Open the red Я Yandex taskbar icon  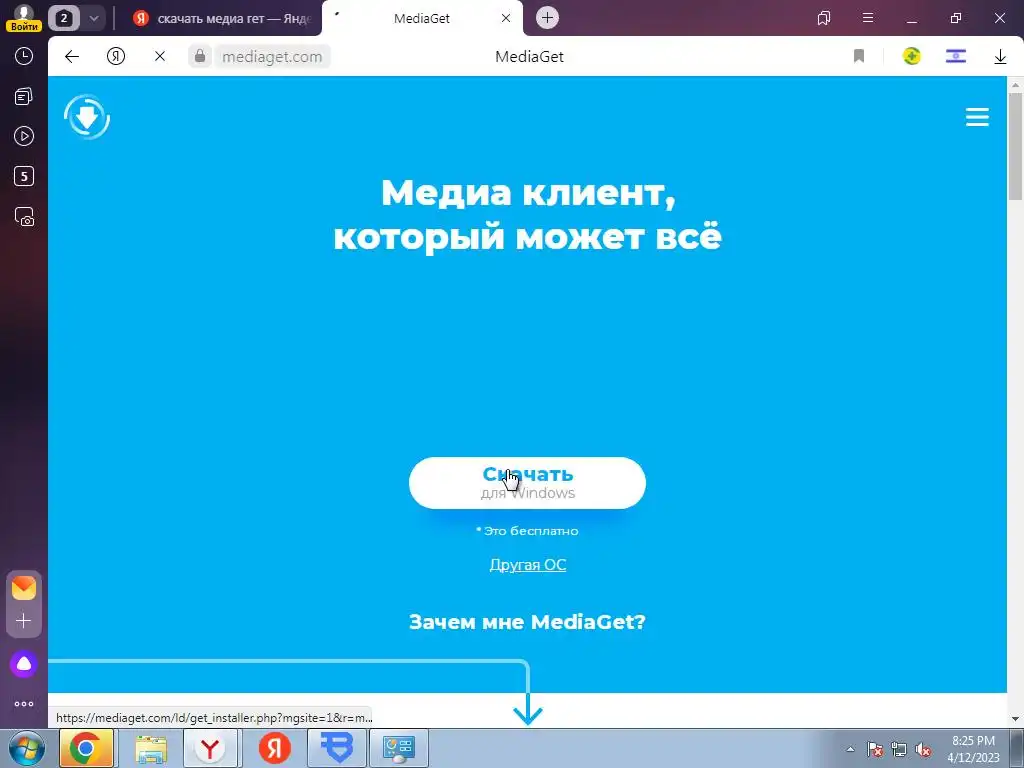(274, 748)
